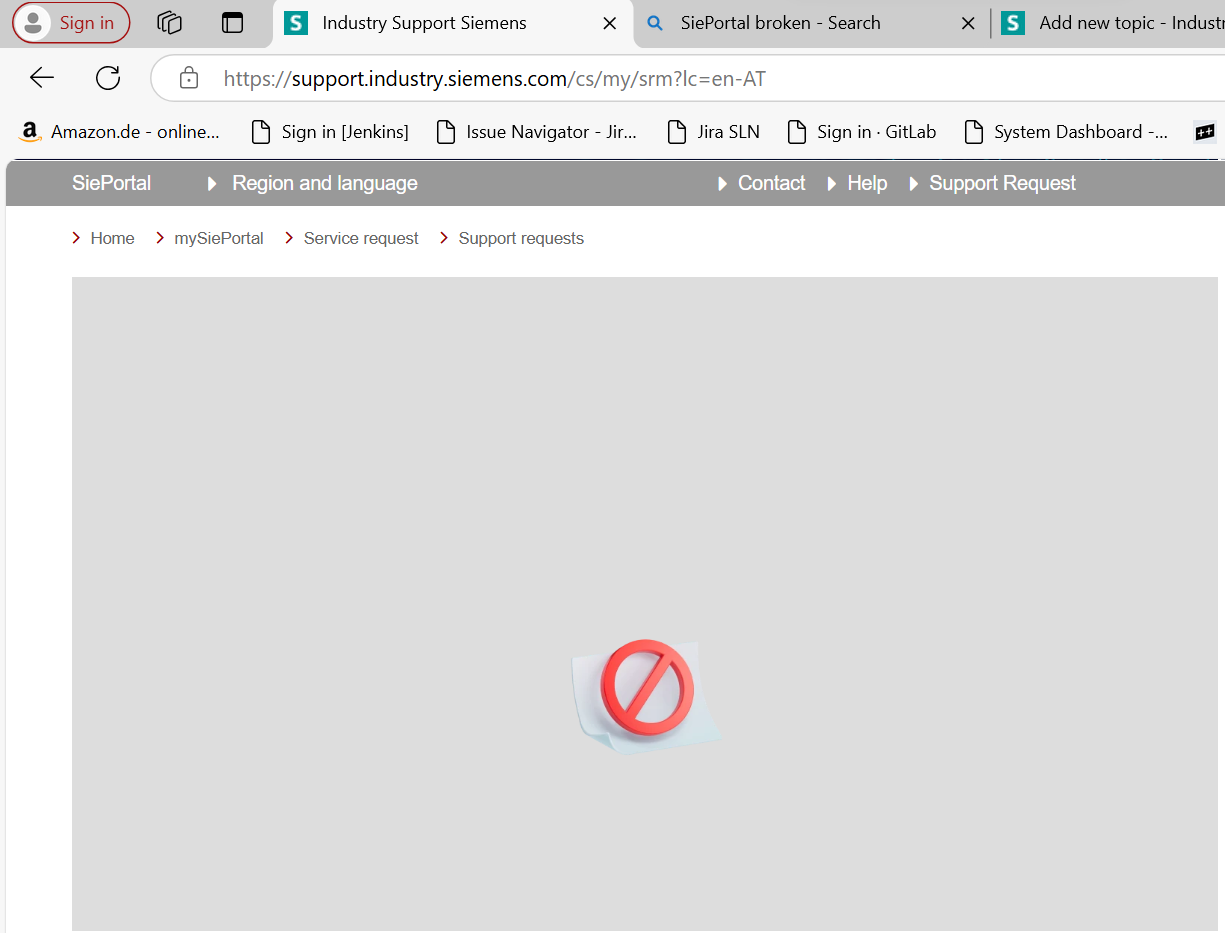The width and height of the screenshot is (1225, 933).
Task: Open the Amazon.de bookmark
Action: pyautogui.click(x=120, y=132)
